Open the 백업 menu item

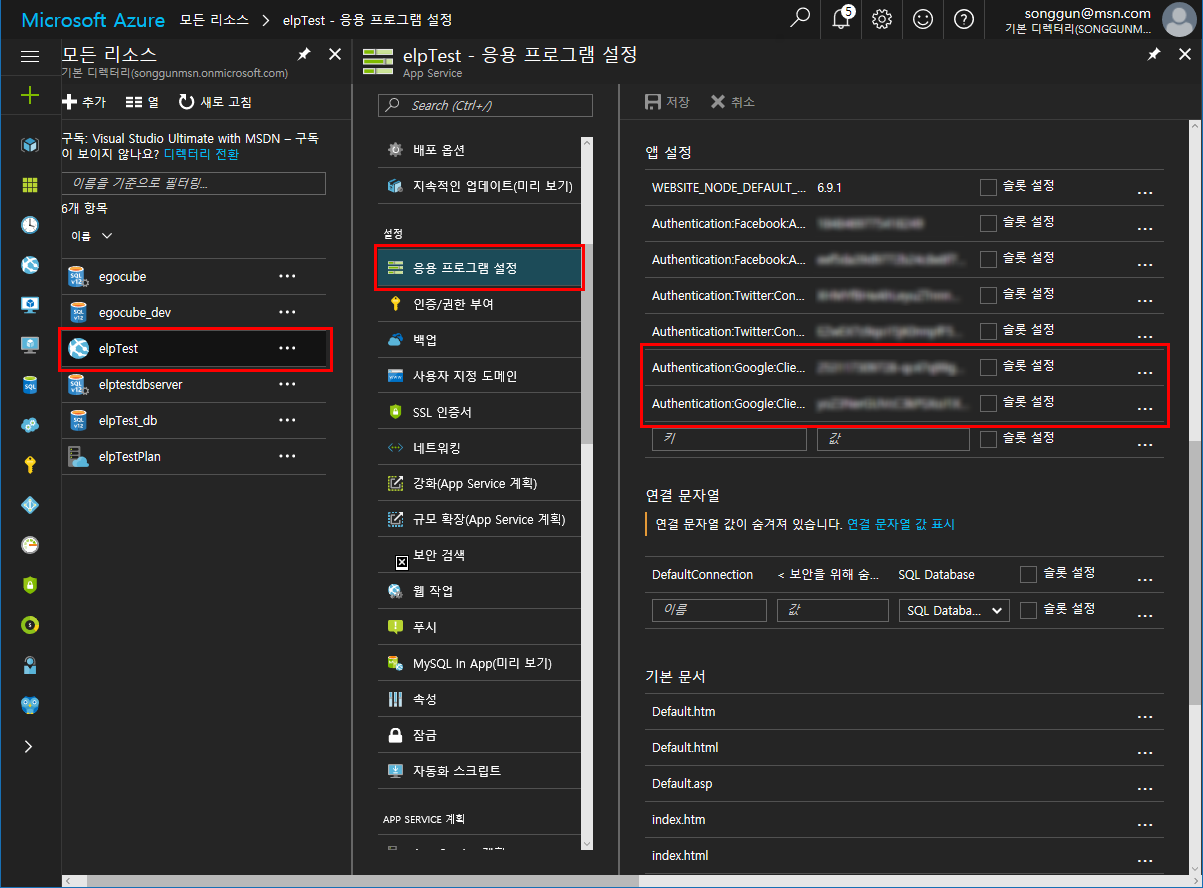click(480, 340)
